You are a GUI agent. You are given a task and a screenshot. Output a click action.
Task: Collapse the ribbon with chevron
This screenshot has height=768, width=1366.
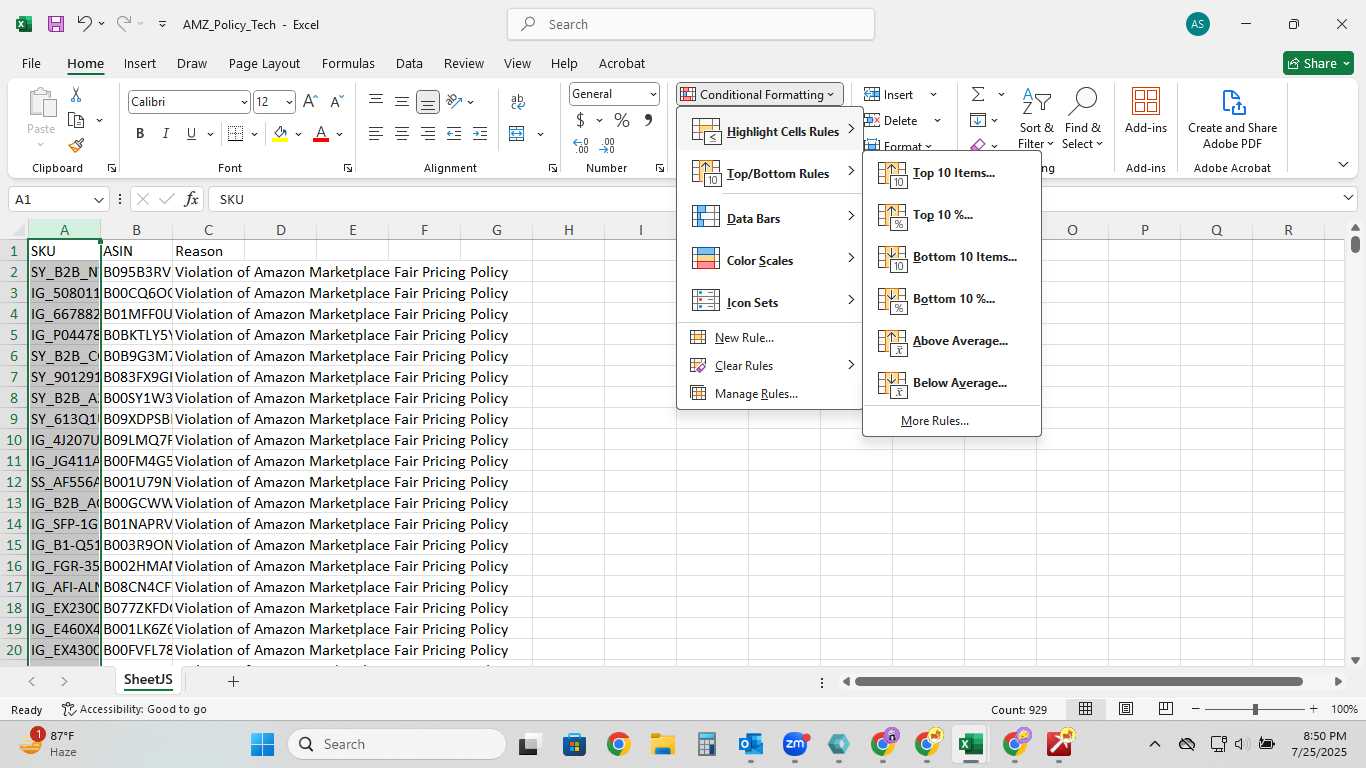pos(1343,165)
